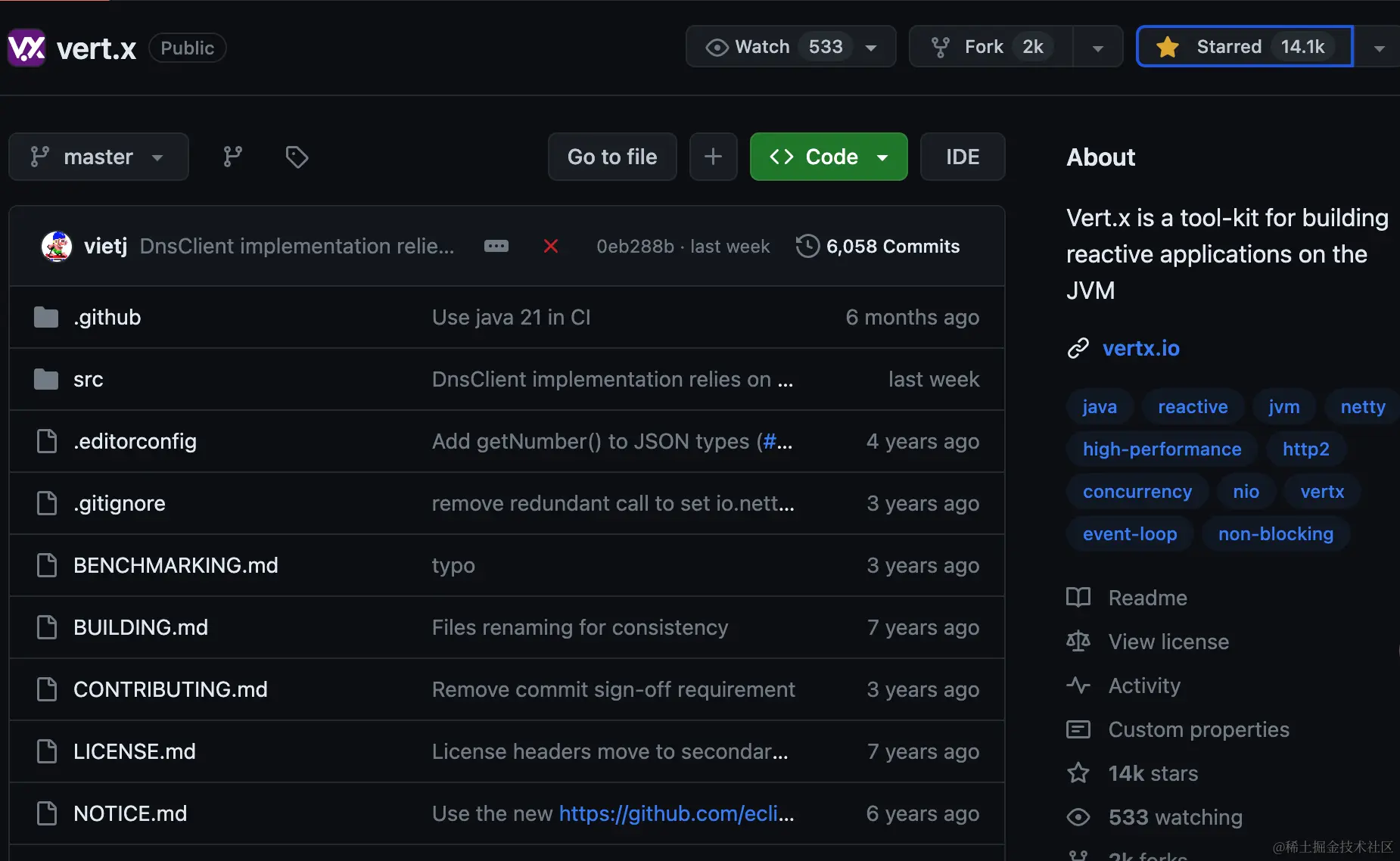Screen dimensions: 1400x861
Task: Click the license scale icon
Action: pos(1078,642)
